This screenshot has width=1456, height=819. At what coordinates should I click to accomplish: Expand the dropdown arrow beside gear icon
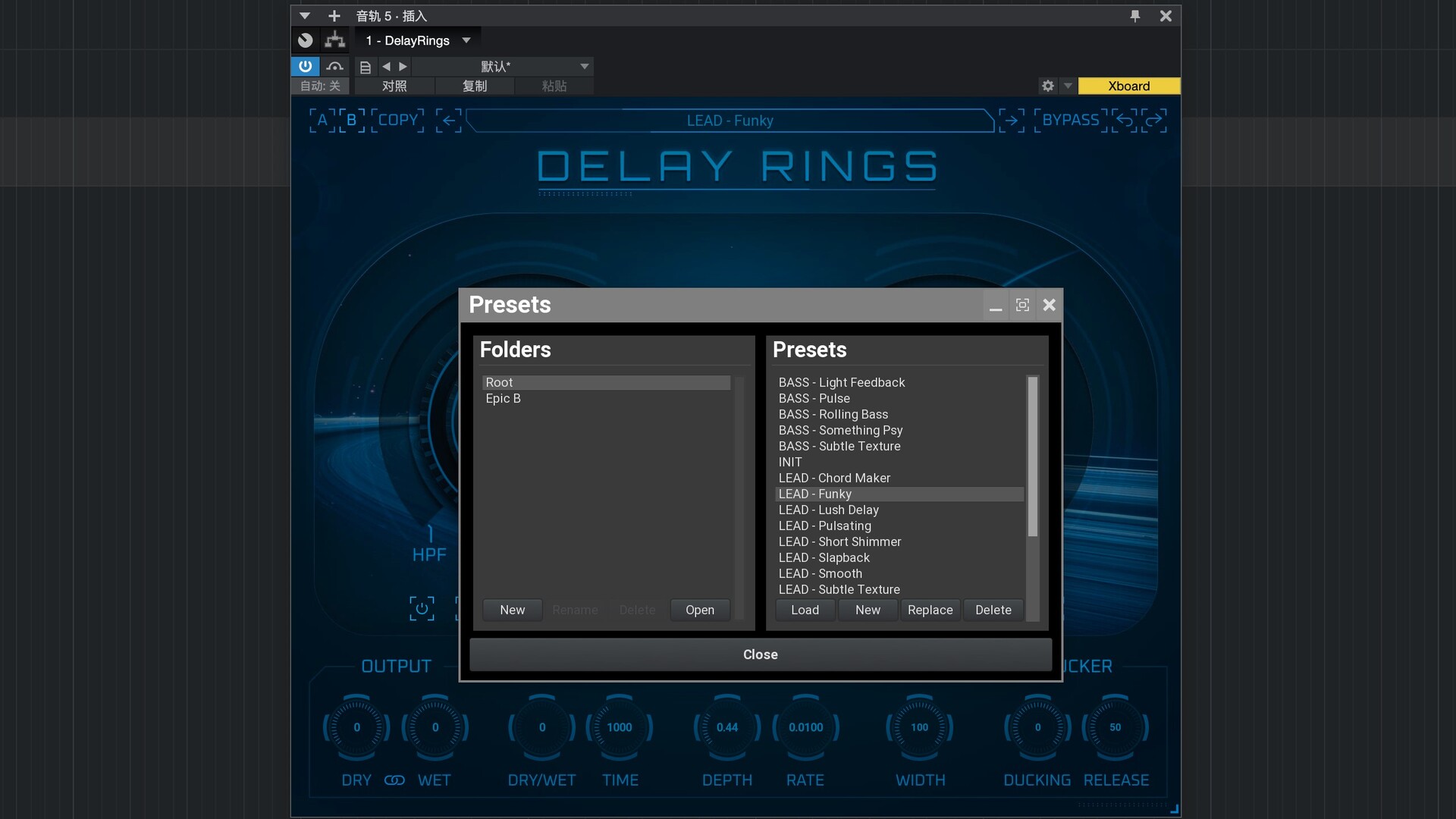[x=1068, y=86]
